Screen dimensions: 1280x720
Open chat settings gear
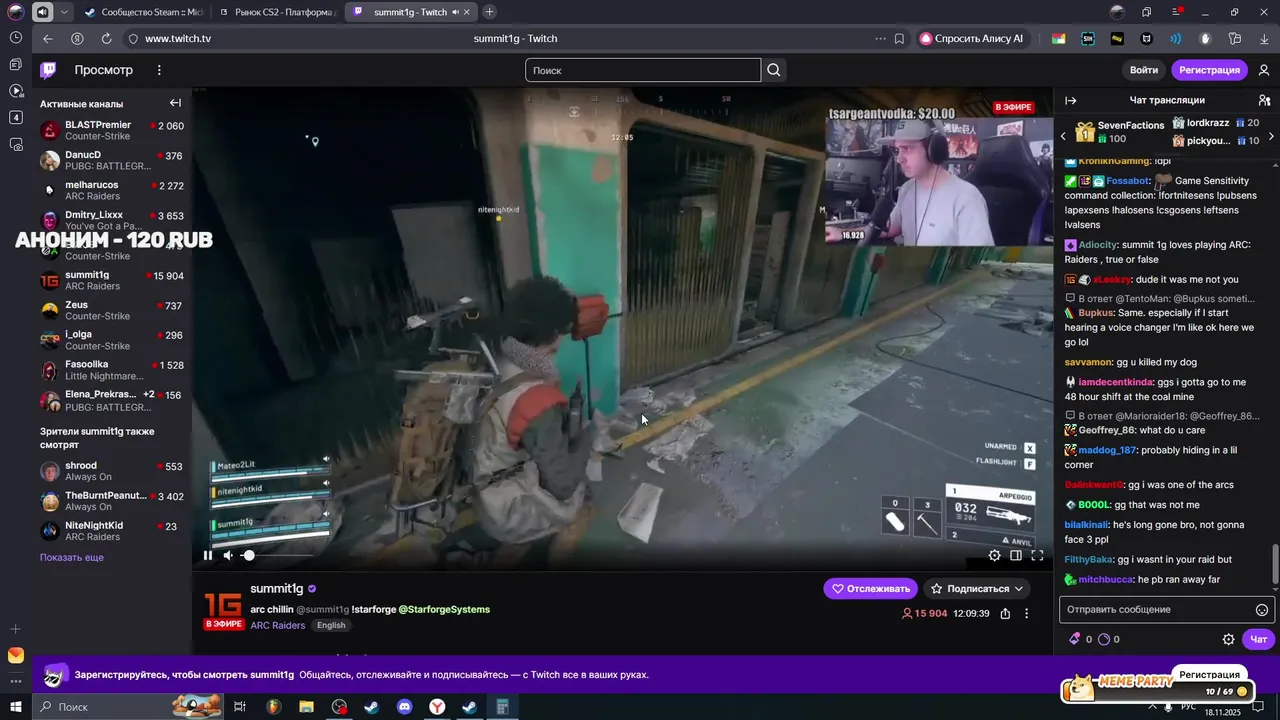[1229, 639]
